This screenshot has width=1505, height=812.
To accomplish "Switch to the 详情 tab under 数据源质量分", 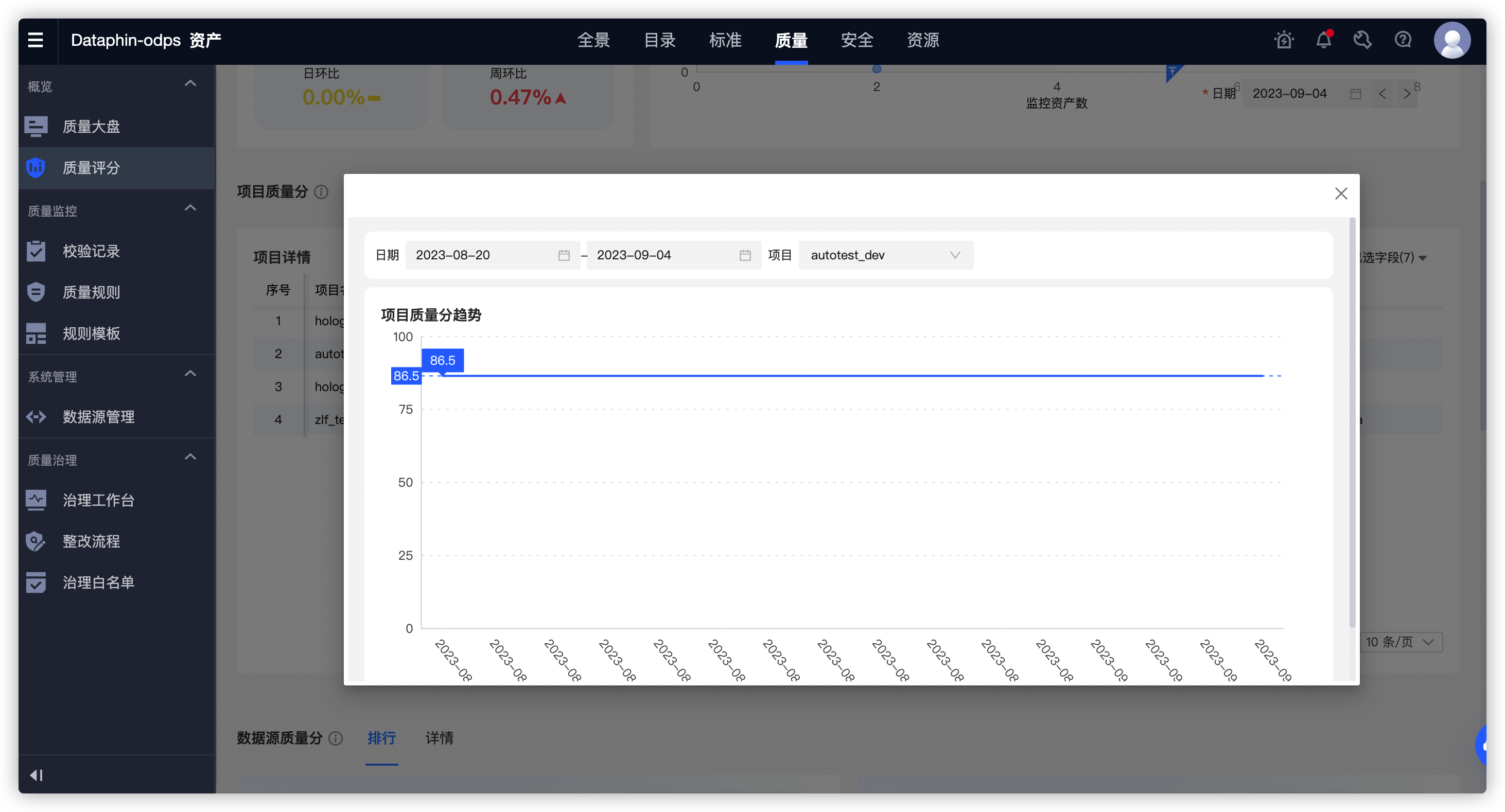I will [x=440, y=738].
